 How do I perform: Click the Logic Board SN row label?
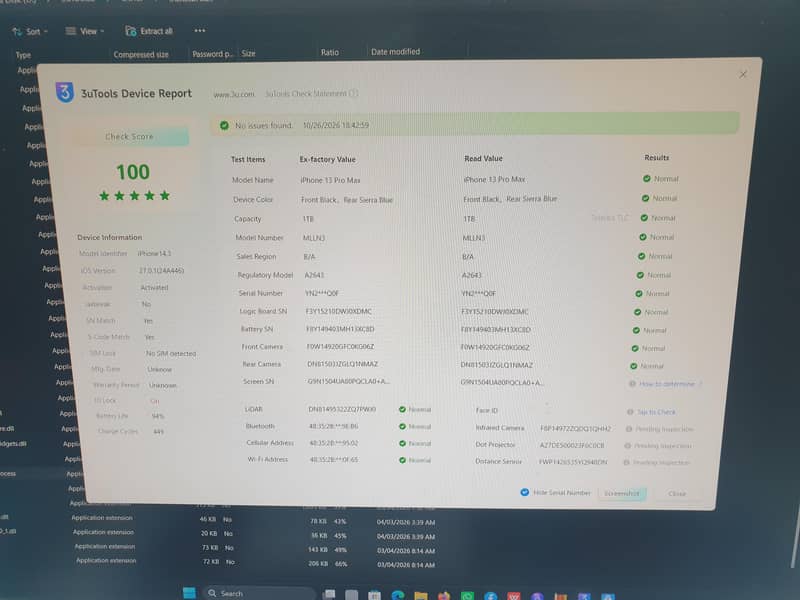(263, 311)
